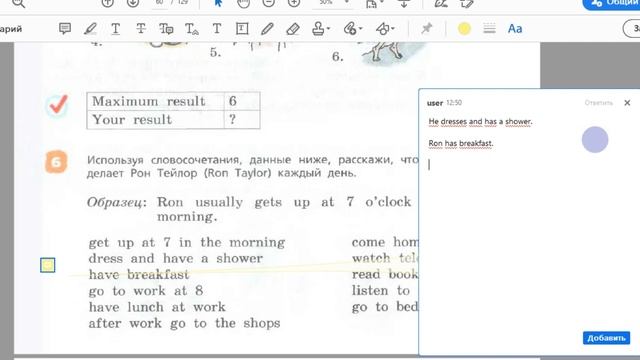Click the scrolling mode icon
Image resolution: width=640 pixels, height=360 pixels.
click(404, 3)
